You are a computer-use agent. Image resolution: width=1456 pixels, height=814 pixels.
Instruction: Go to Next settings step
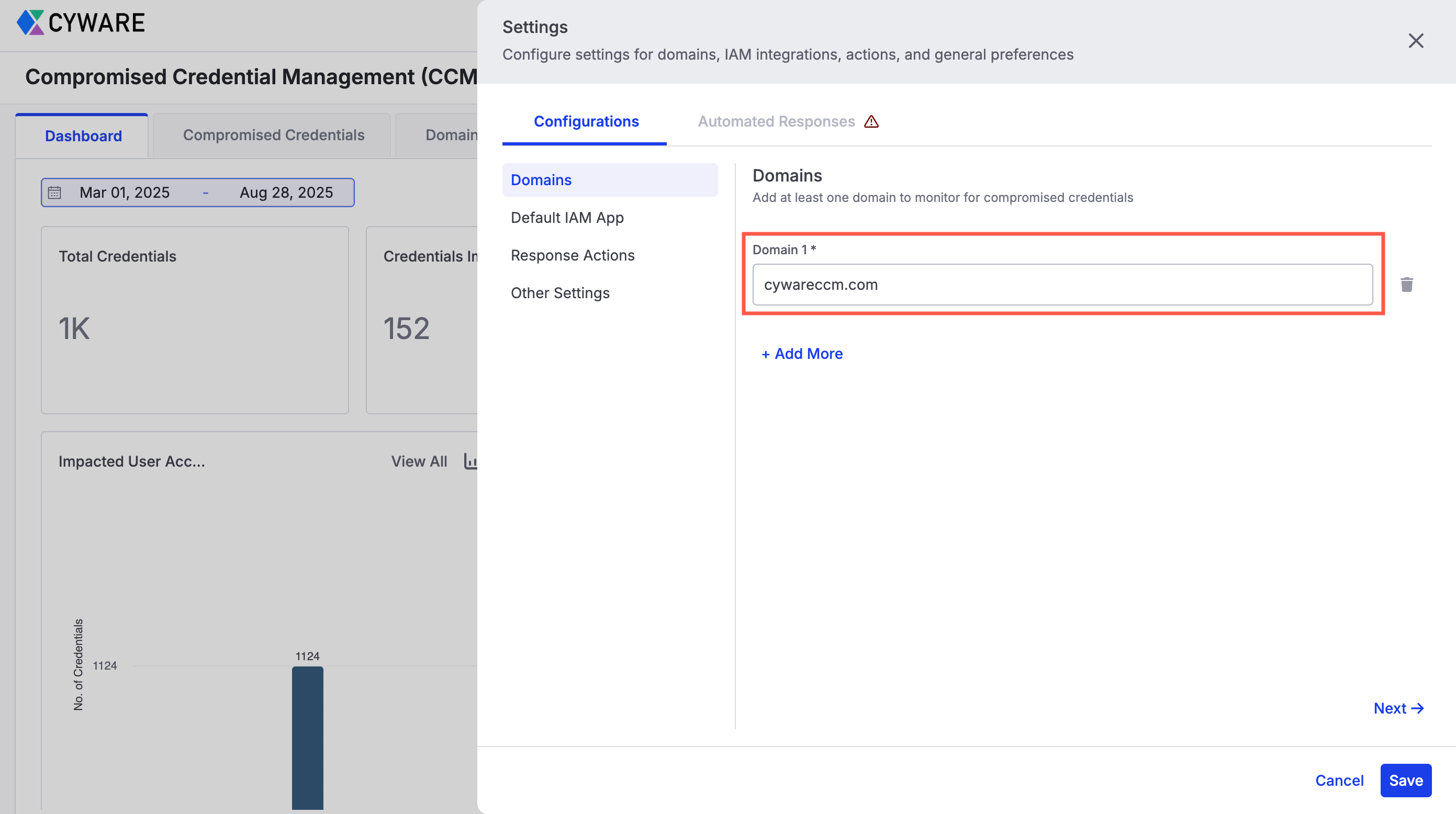(x=1398, y=708)
